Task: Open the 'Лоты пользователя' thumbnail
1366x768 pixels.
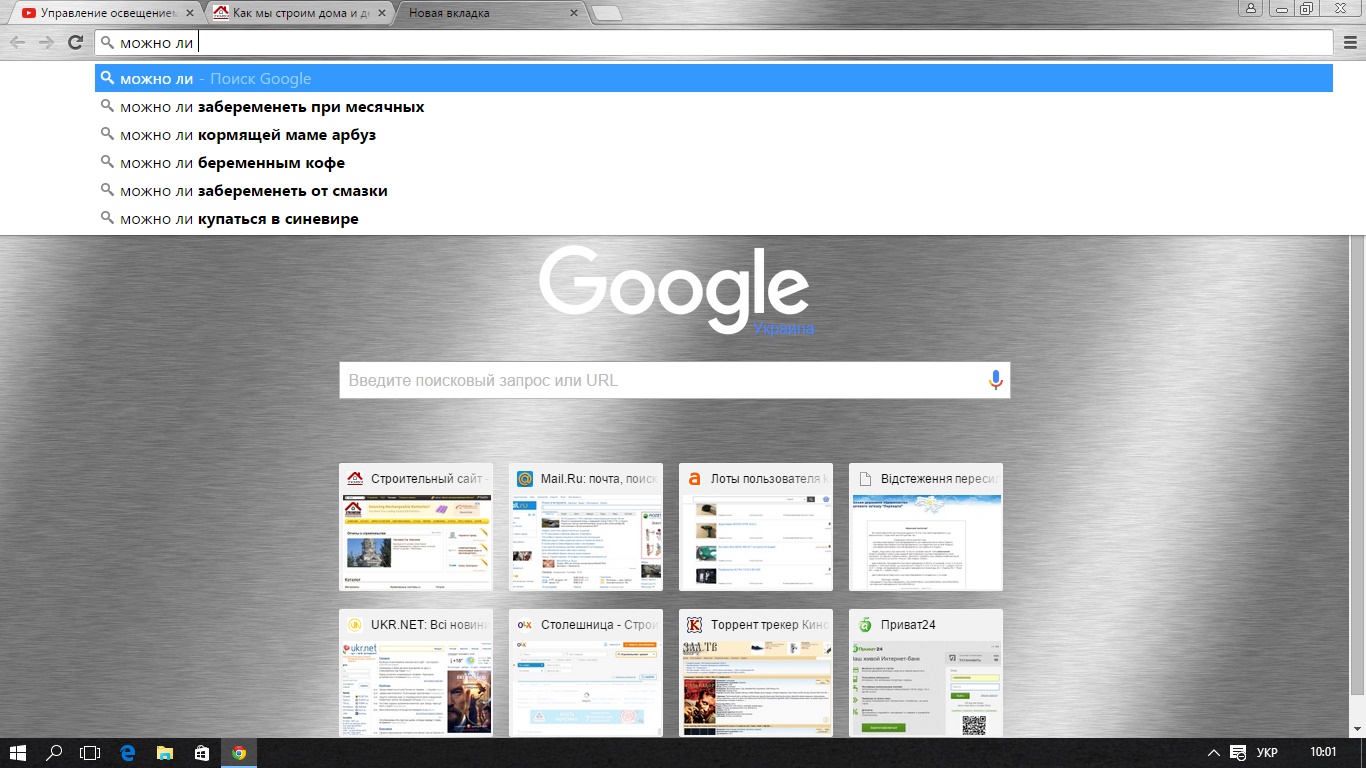Action: (x=756, y=527)
